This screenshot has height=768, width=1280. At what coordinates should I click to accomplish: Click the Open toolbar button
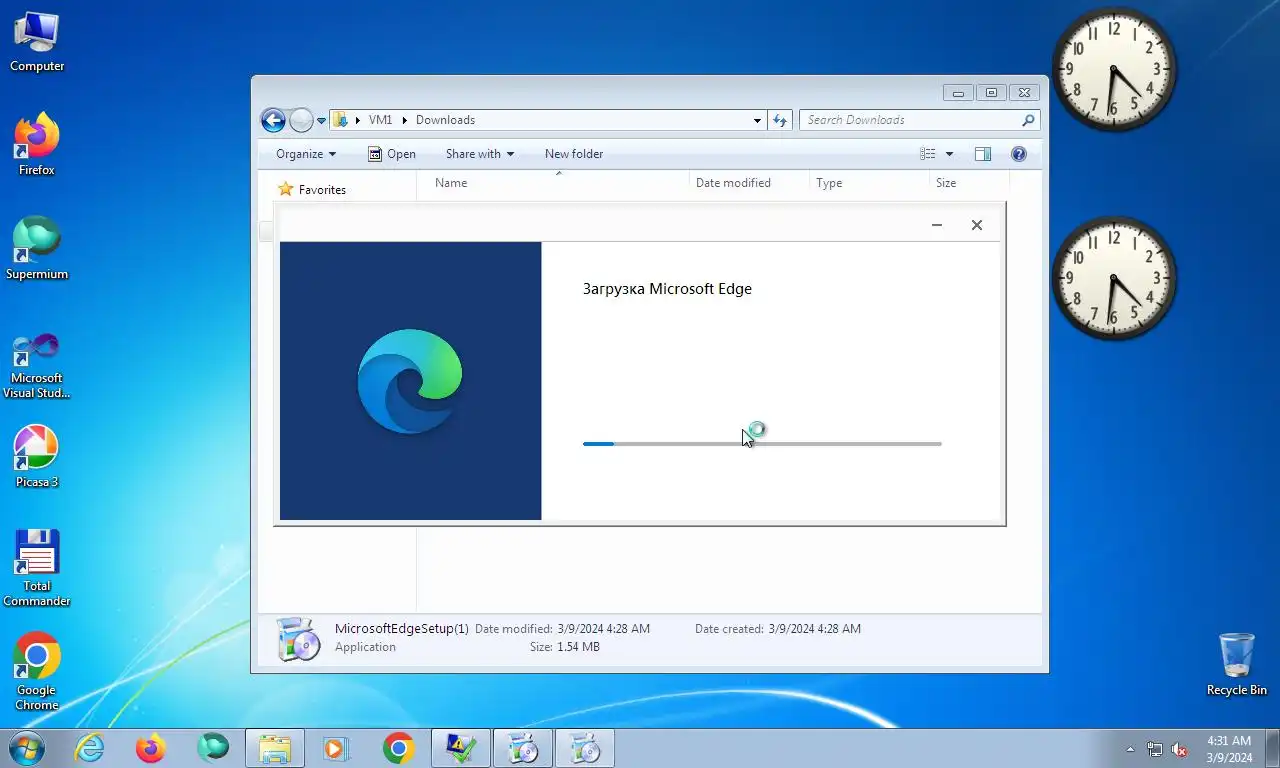391,154
